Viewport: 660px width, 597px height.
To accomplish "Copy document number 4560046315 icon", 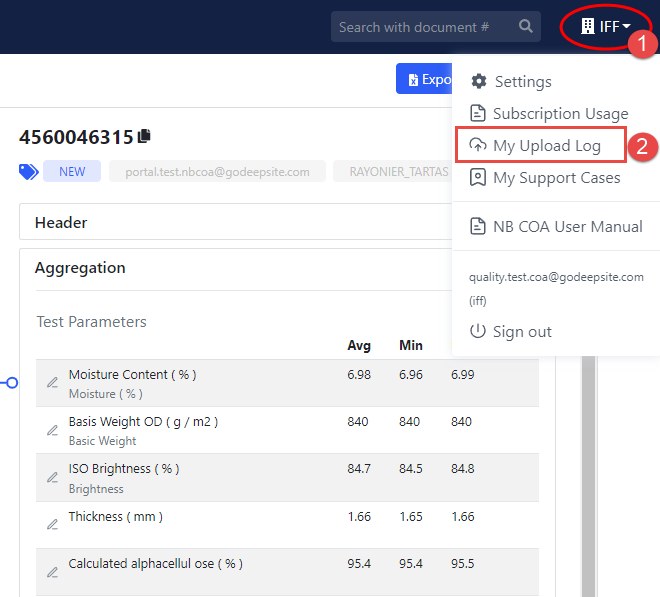I will click(x=144, y=136).
